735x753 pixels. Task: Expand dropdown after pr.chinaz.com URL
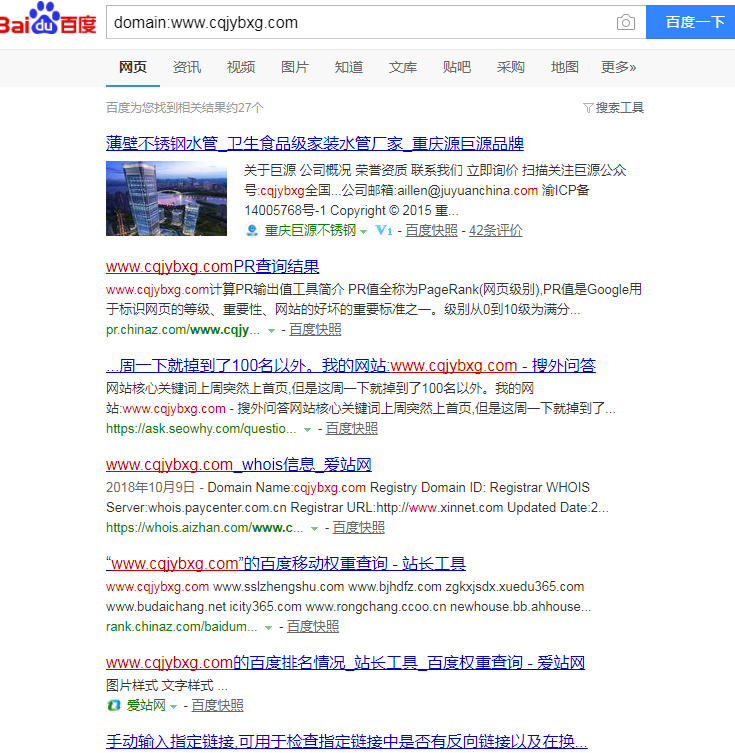point(271,330)
